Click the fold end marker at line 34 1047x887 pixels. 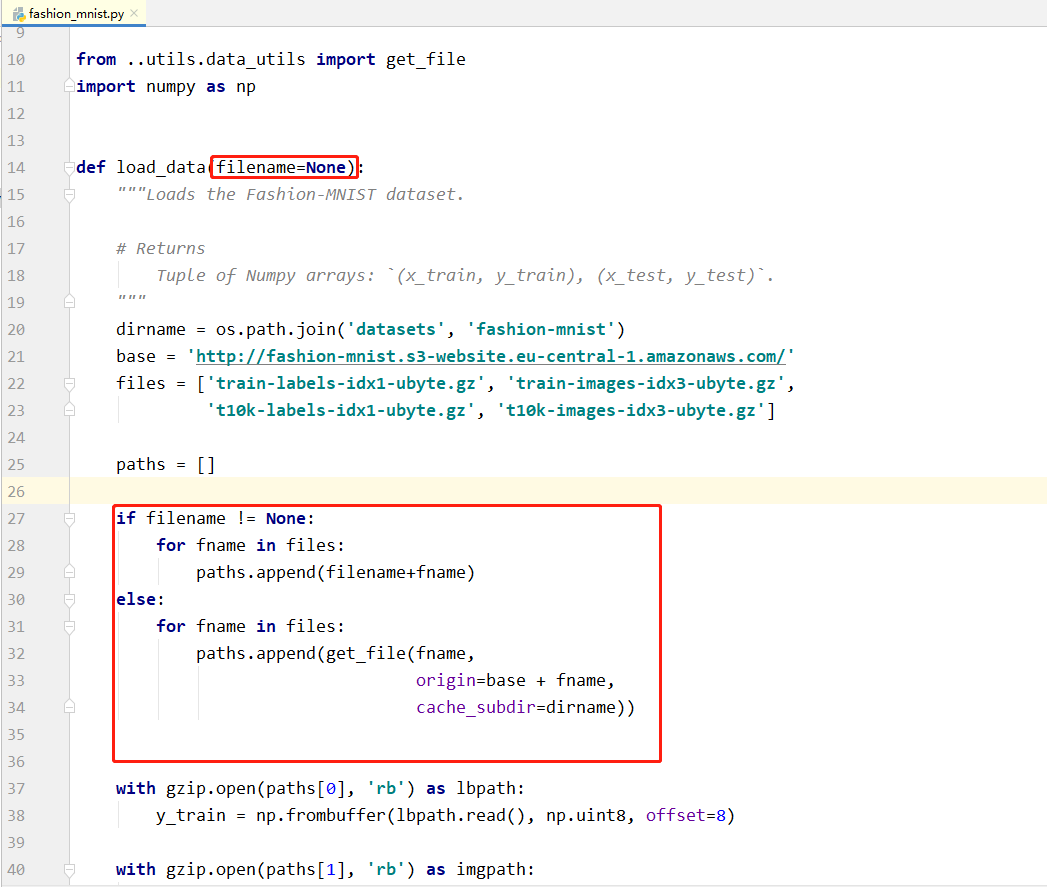click(x=69, y=707)
